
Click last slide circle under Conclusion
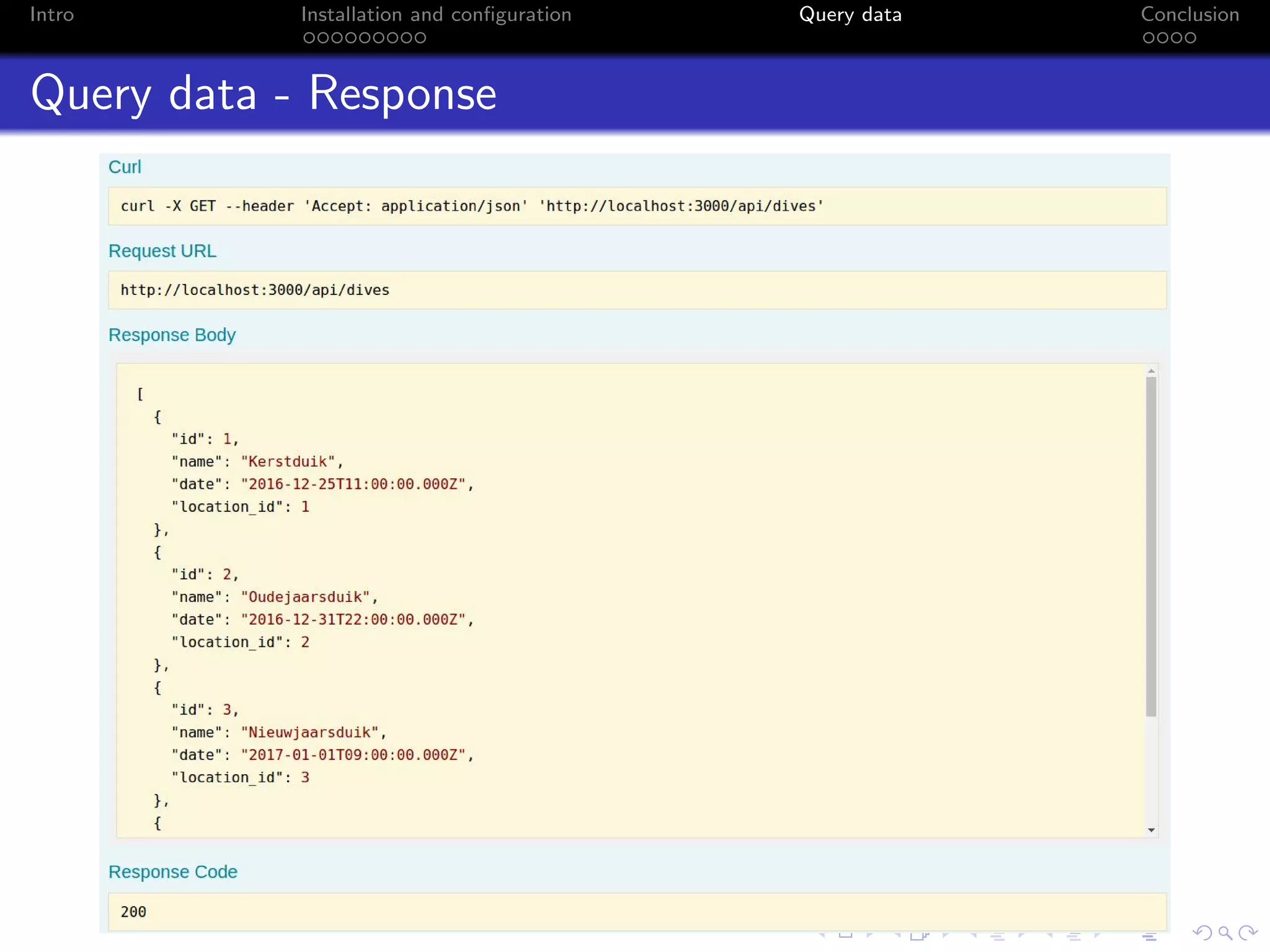[x=1189, y=38]
